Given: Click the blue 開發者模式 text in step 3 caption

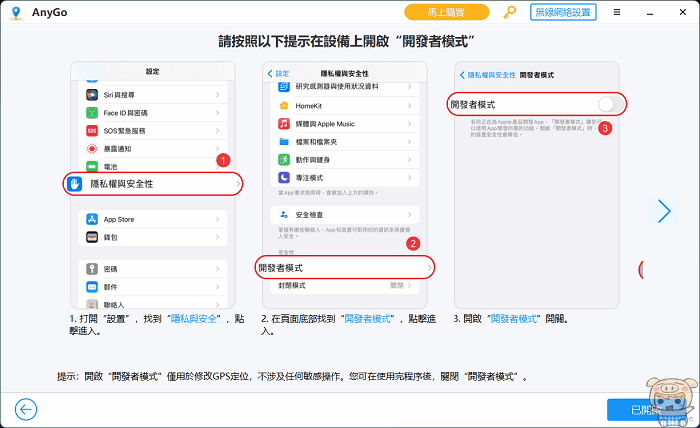Looking at the screenshot, I should tap(513, 319).
